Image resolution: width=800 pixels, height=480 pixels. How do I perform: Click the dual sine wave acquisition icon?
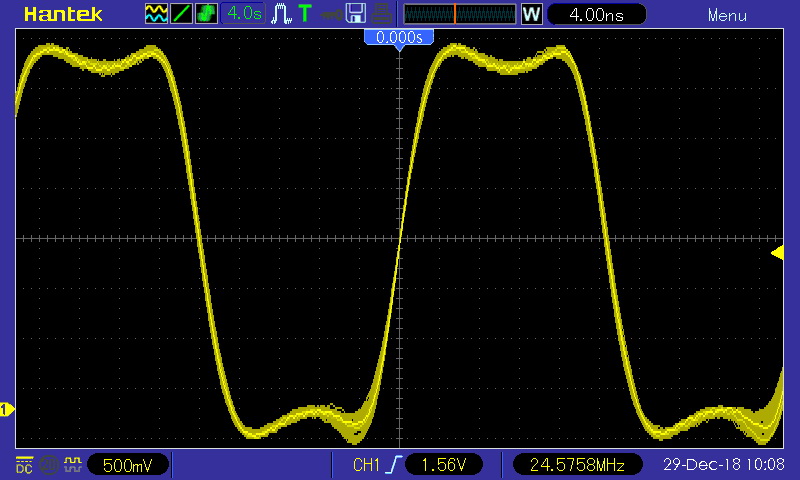pyautogui.click(x=156, y=14)
